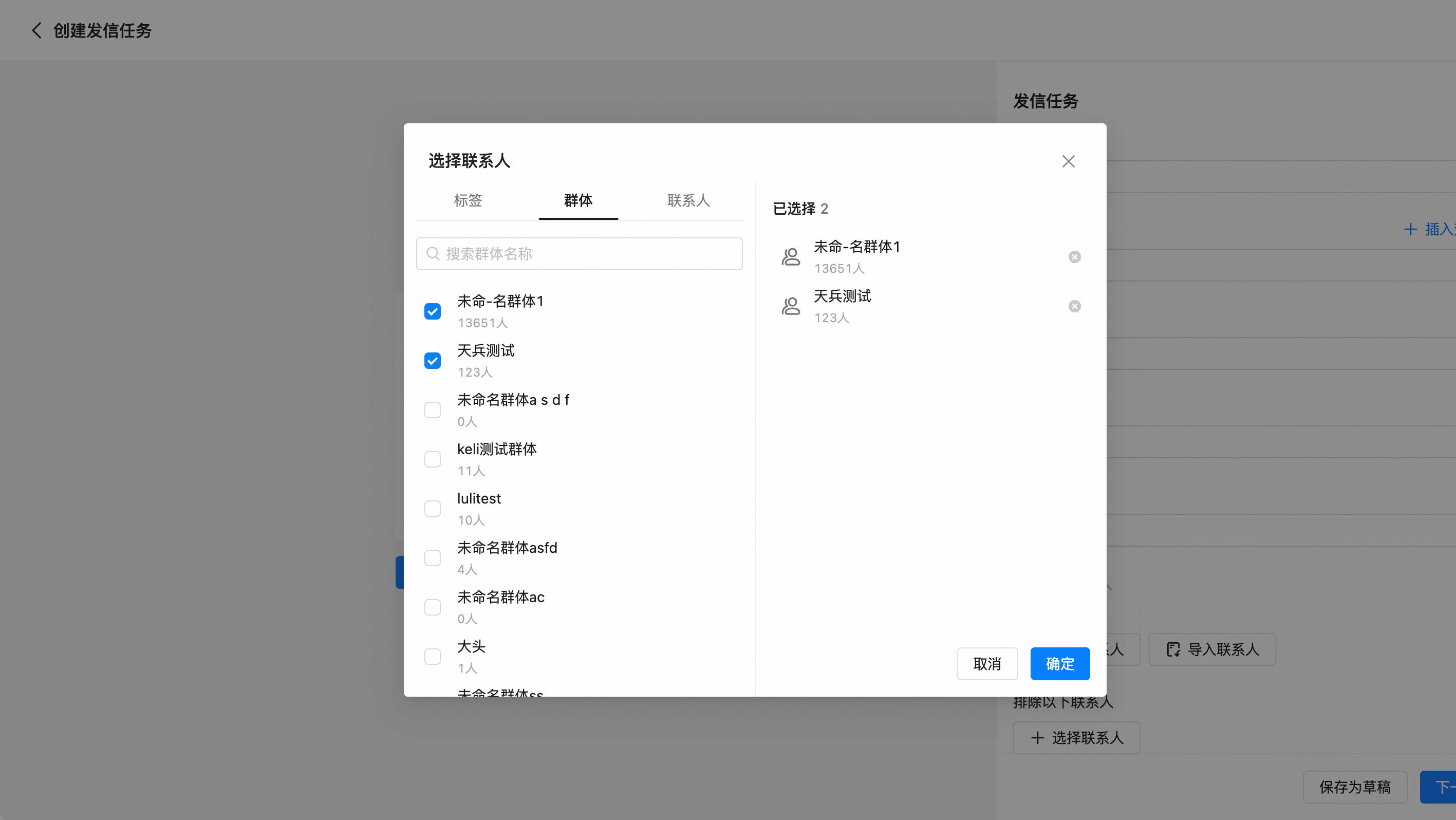Click the 取消 cancel button
The height and width of the screenshot is (820, 1456).
click(986, 663)
